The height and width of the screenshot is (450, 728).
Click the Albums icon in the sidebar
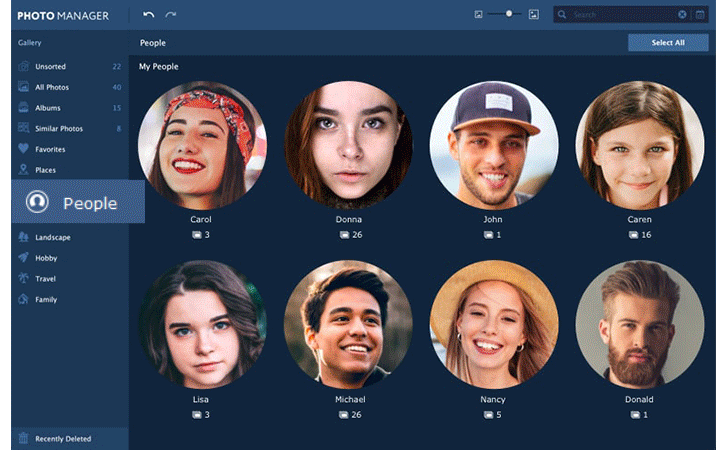click(x=23, y=107)
